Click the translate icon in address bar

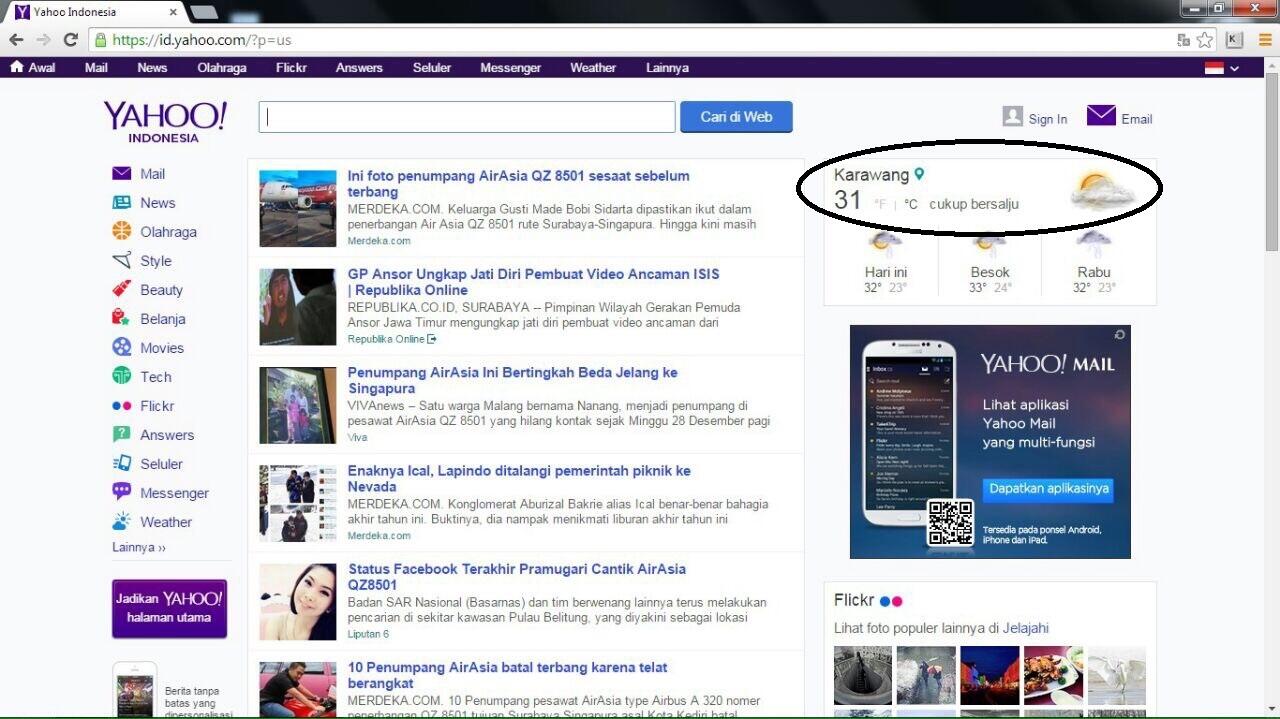tap(1183, 40)
